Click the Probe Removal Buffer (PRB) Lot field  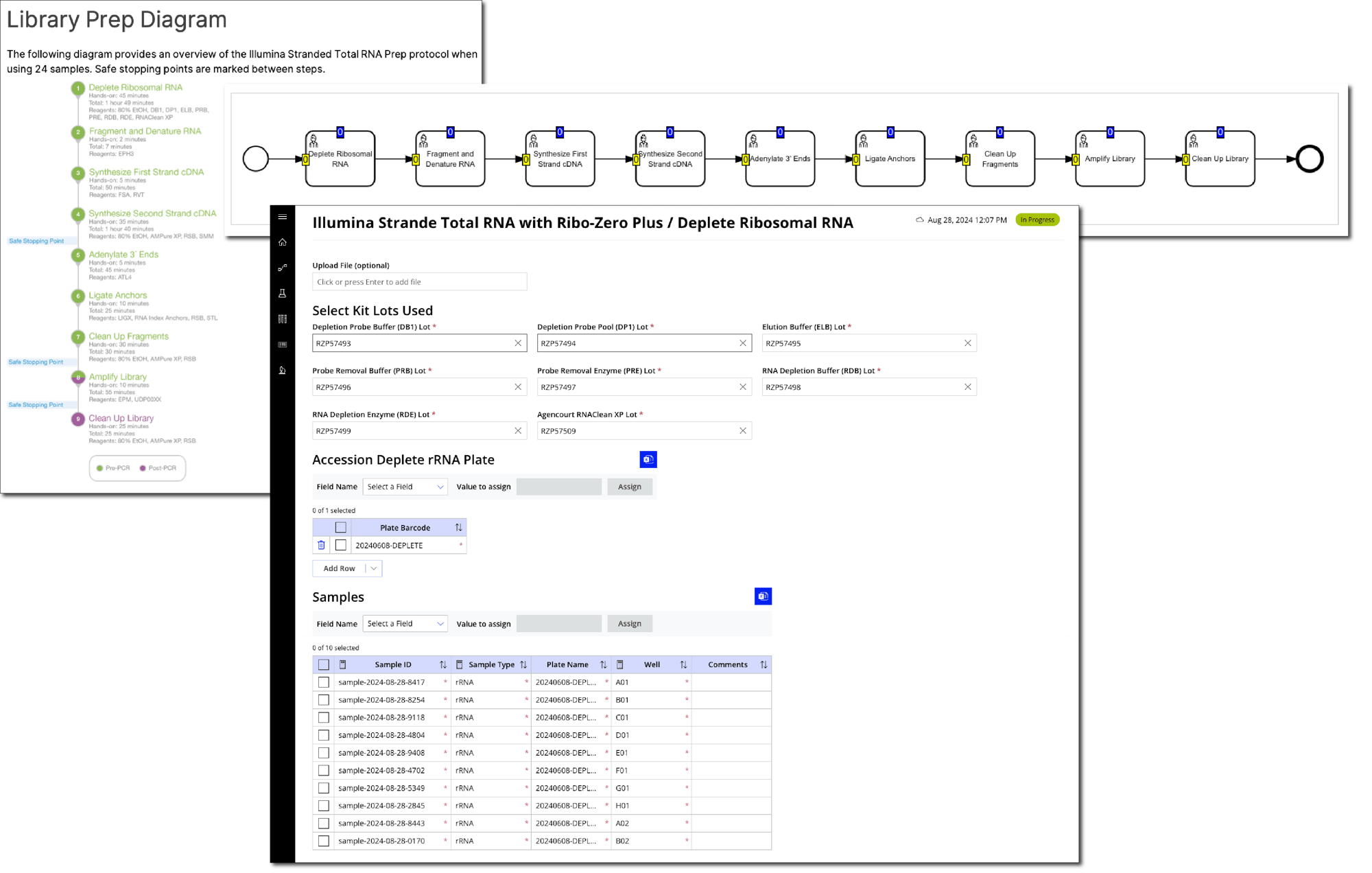[x=419, y=387]
